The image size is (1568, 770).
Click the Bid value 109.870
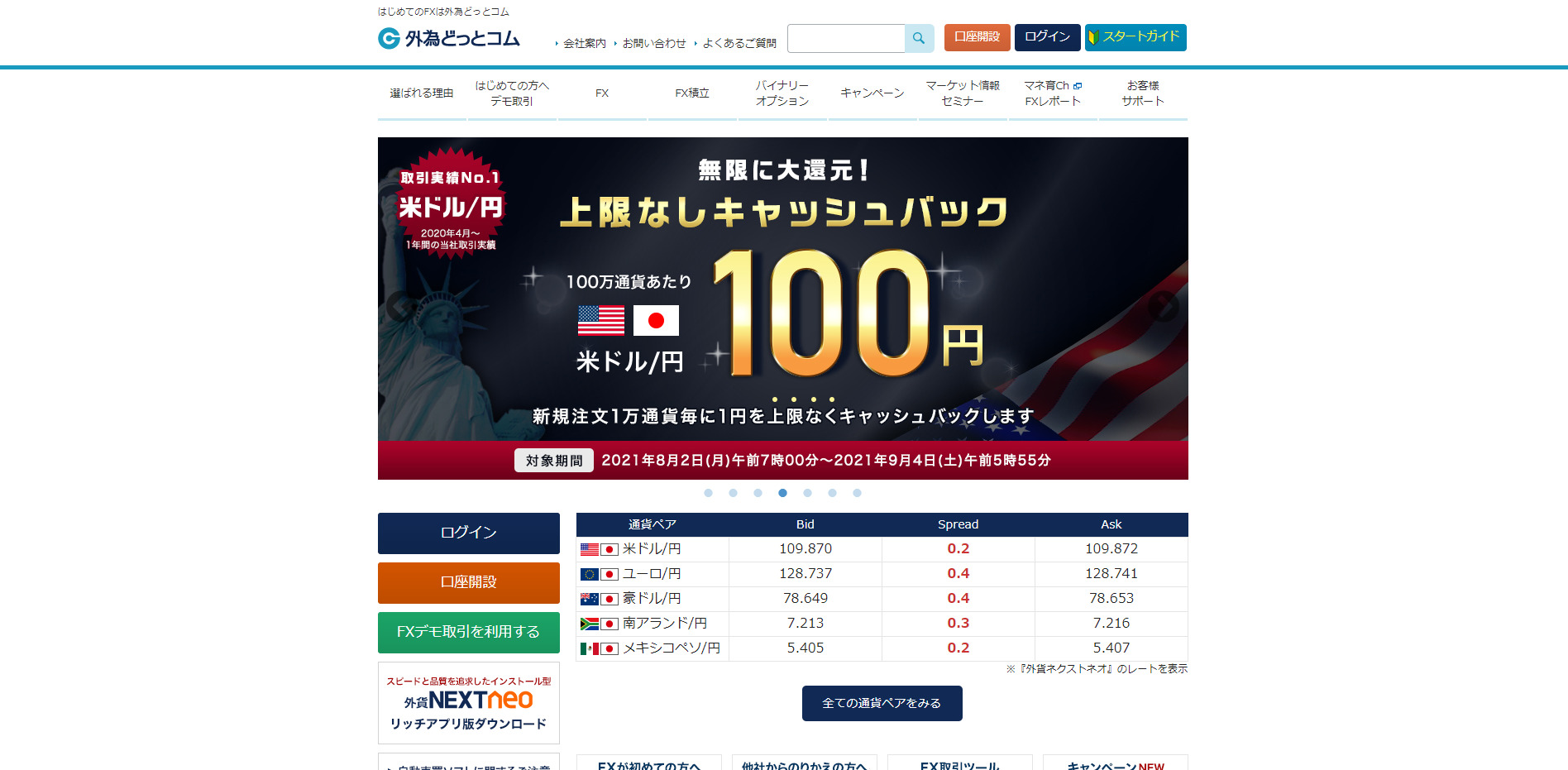[806, 549]
